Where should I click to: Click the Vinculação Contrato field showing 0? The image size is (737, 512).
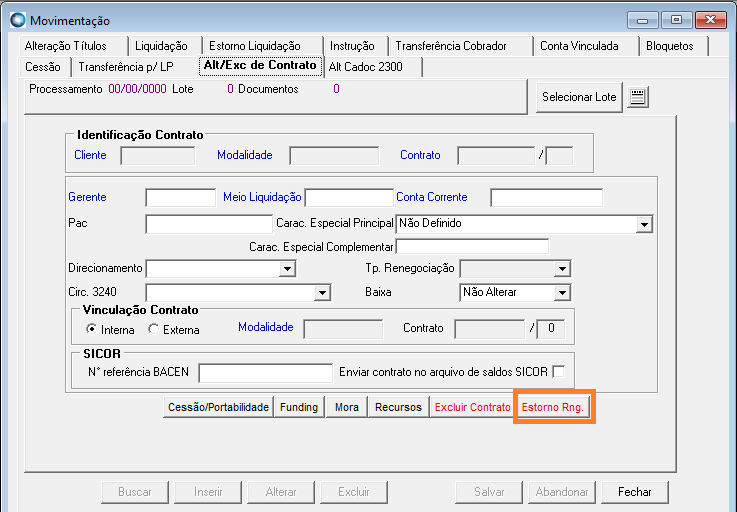pos(550,329)
